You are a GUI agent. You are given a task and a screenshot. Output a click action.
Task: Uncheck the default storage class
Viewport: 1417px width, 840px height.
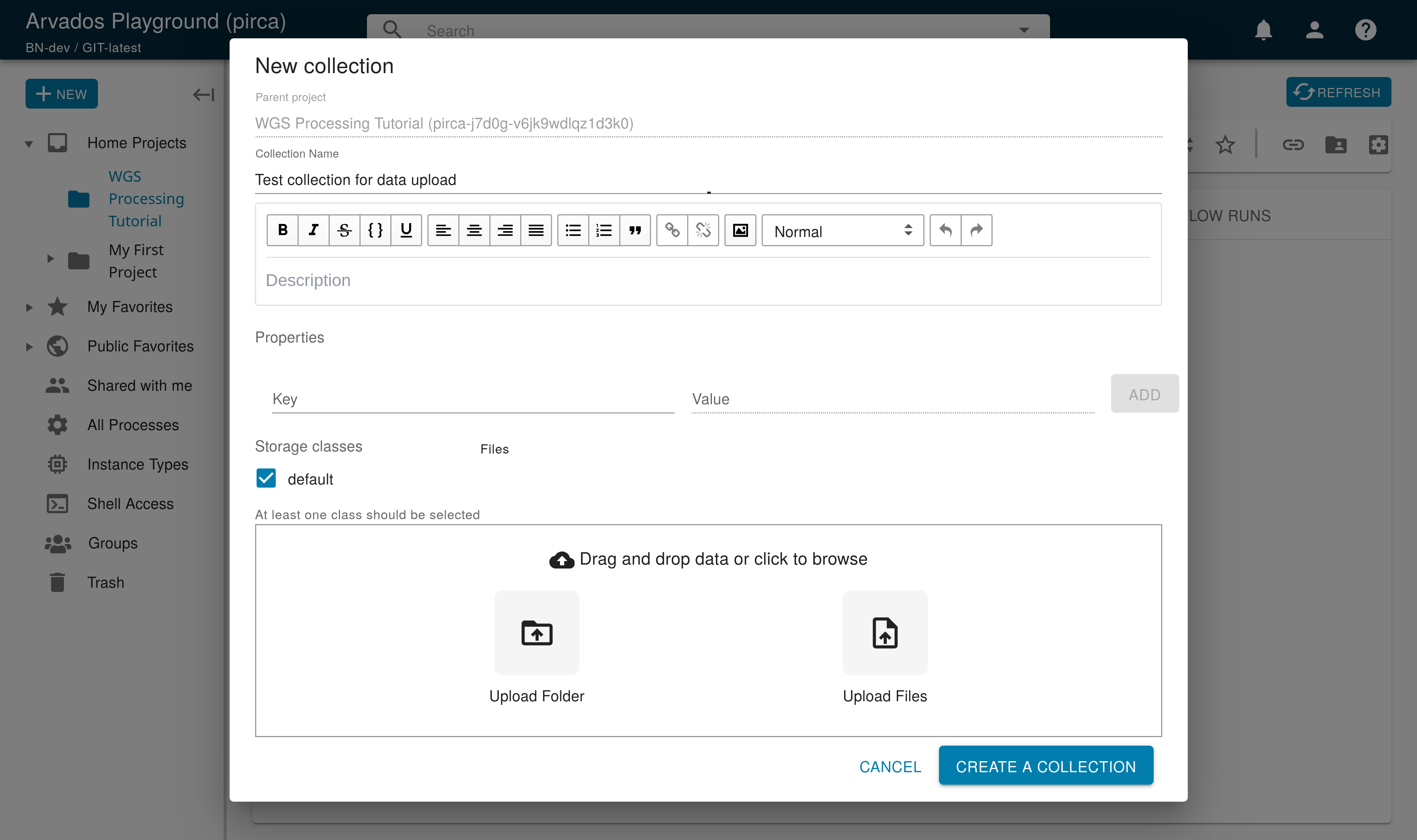pyautogui.click(x=266, y=478)
